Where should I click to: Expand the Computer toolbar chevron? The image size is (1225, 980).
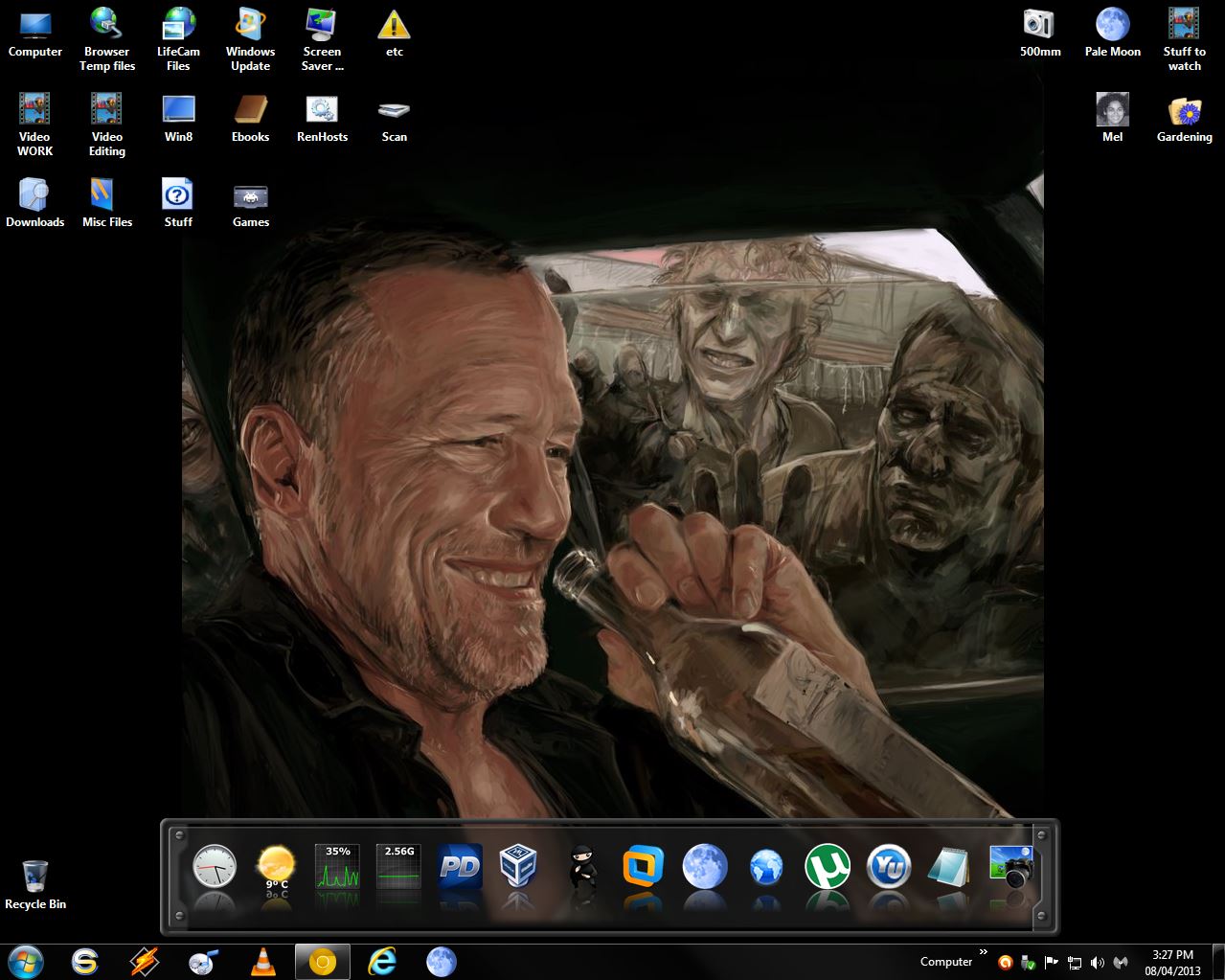tap(983, 952)
